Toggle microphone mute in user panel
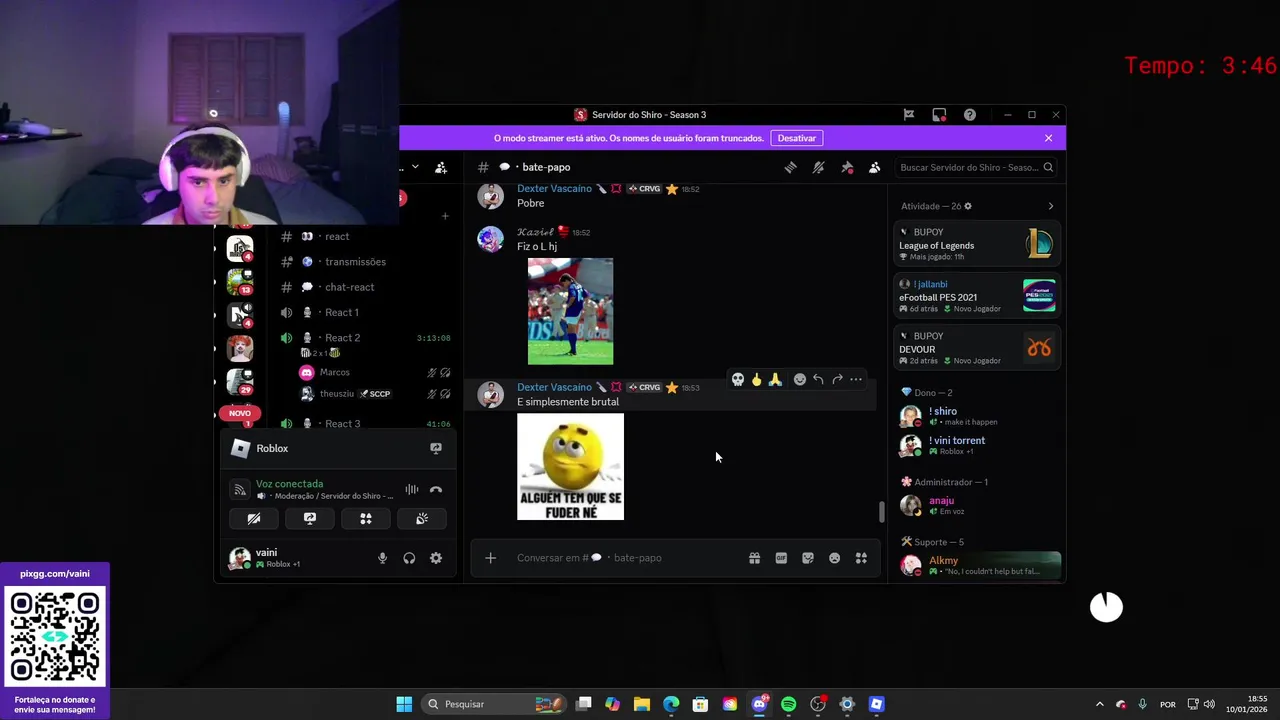Image resolution: width=1280 pixels, height=720 pixels. 382,558
